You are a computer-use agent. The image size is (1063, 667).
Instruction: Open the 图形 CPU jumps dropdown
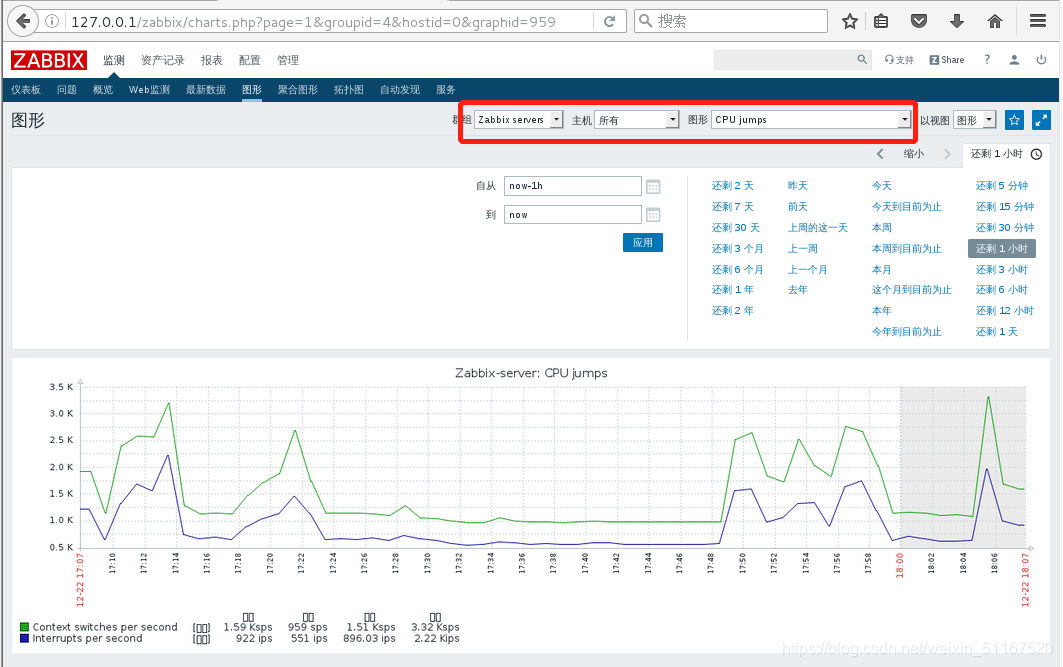click(811, 120)
